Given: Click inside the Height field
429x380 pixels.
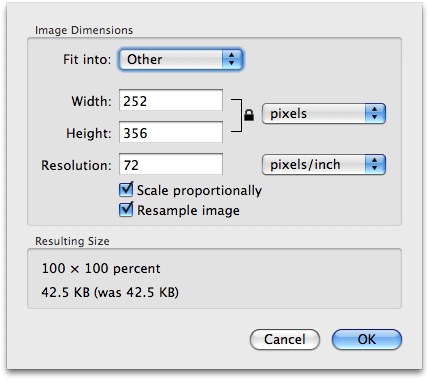Looking at the screenshot, I should click(x=171, y=132).
